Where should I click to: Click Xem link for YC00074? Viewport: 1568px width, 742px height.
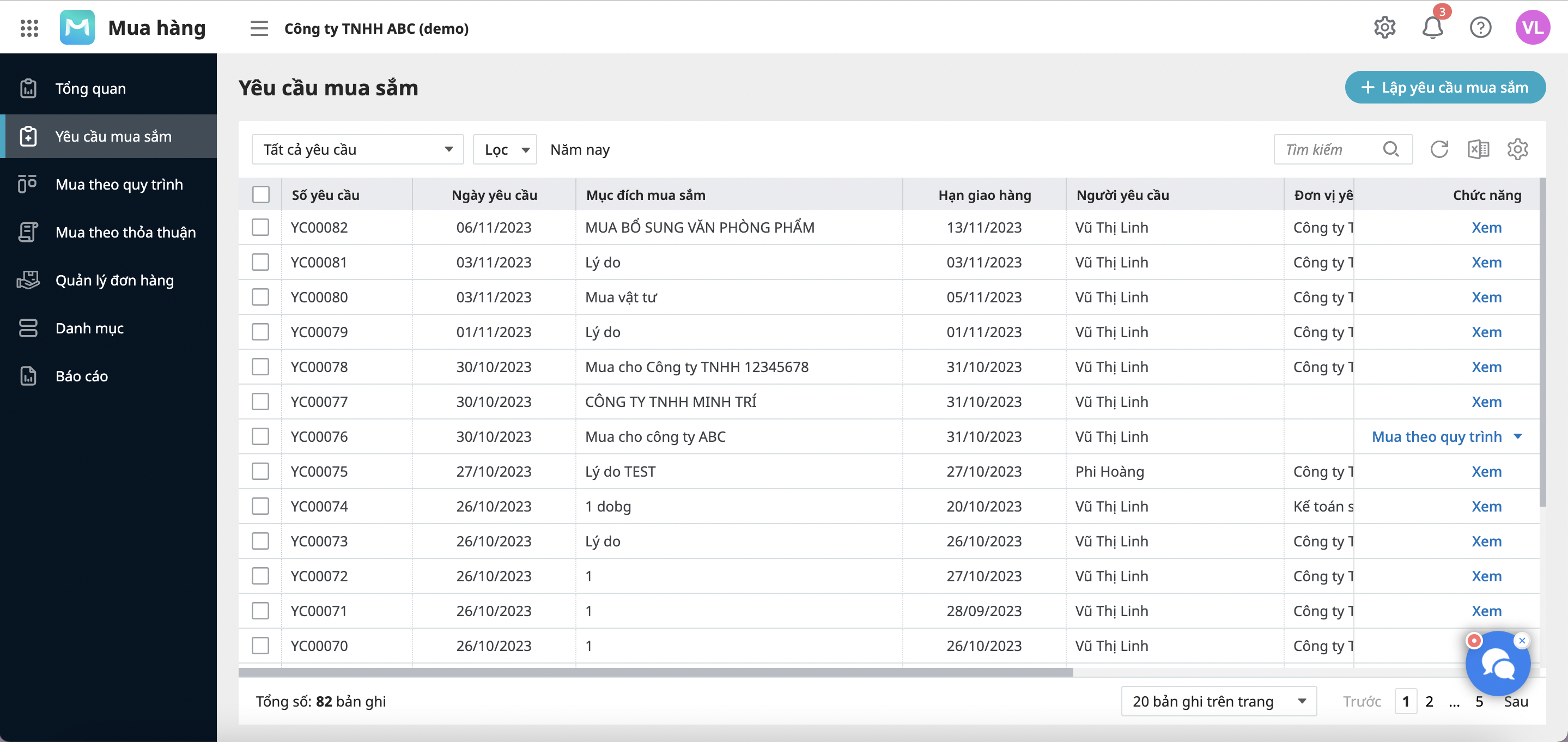coord(1486,506)
